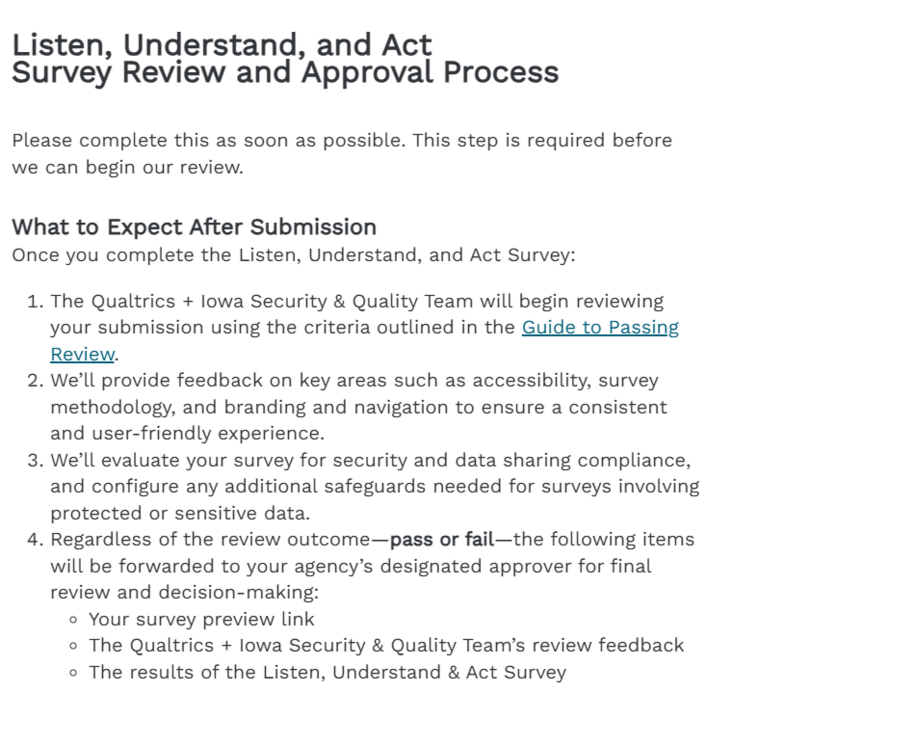This screenshot has width=915, height=745.
Task: Click the "we can begin our review" line
Action: pyautogui.click(x=127, y=167)
